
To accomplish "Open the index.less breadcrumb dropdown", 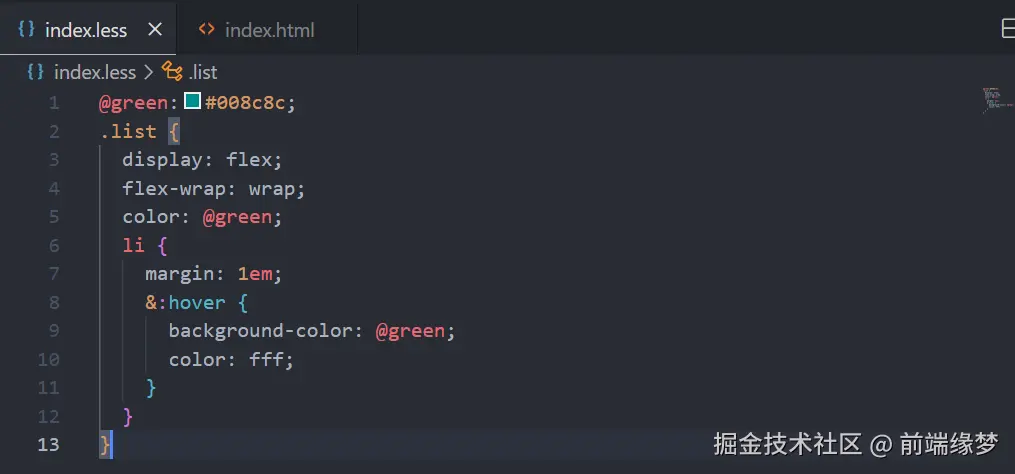I will click(94, 72).
